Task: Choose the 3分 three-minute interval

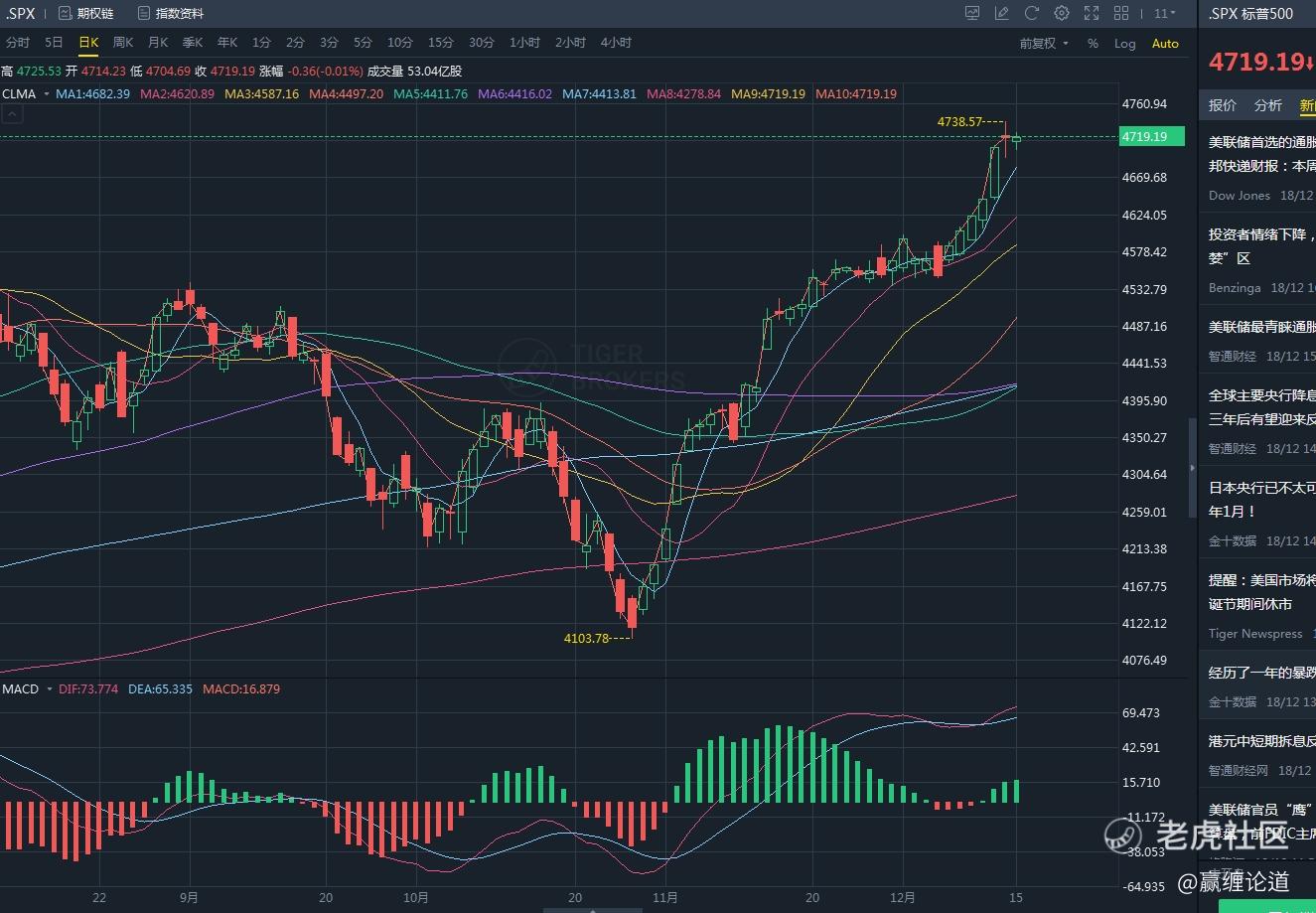Action: tap(329, 43)
